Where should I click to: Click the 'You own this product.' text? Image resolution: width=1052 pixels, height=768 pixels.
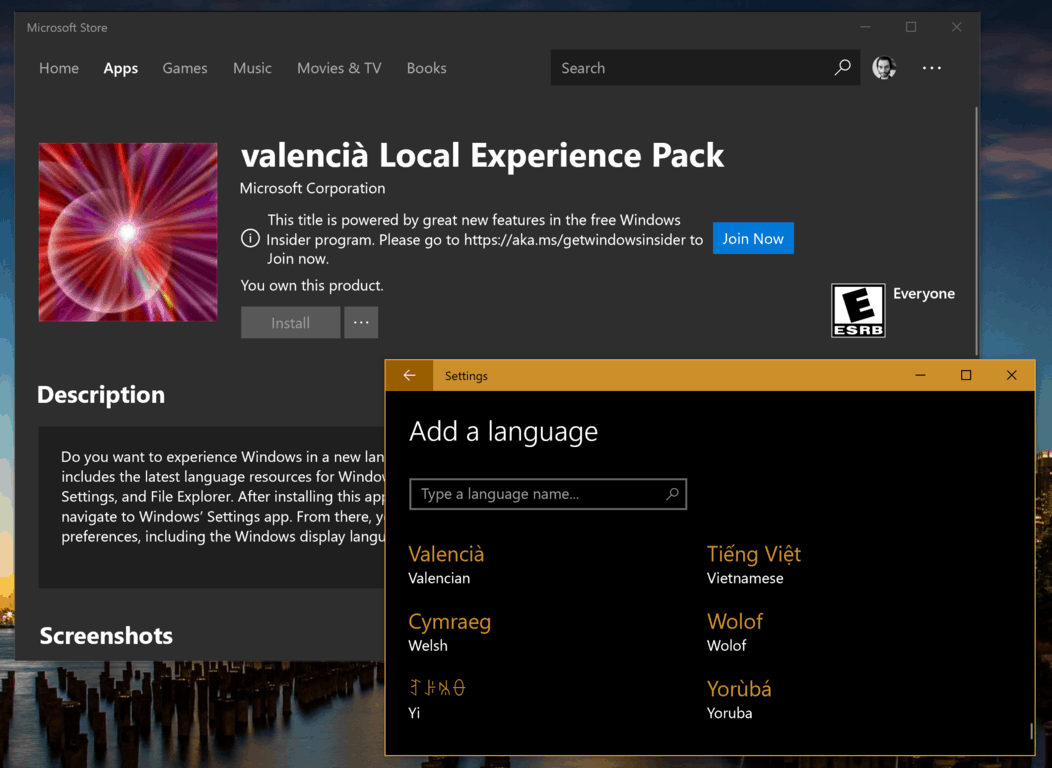click(312, 286)
